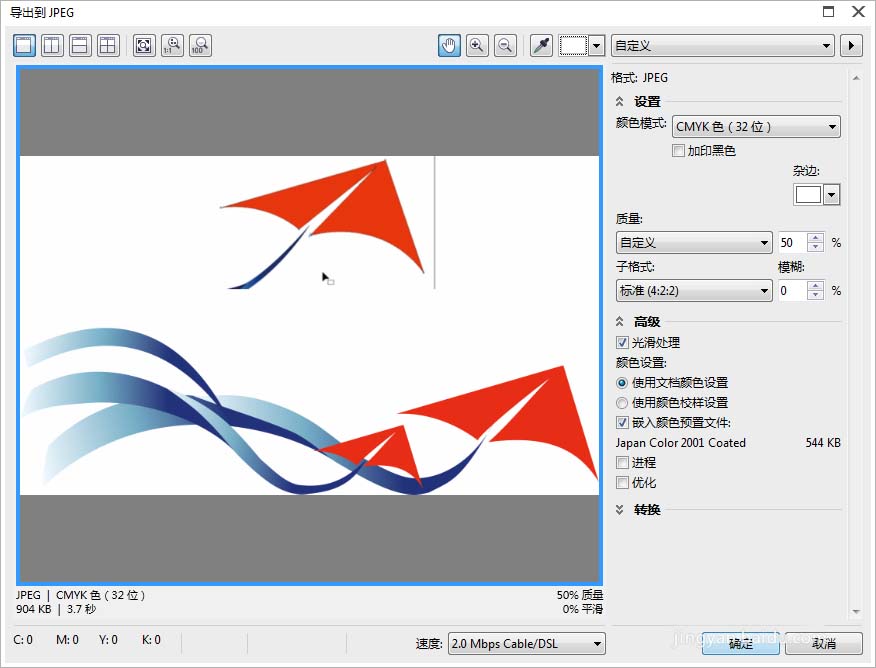Click the quality stepper down arrow

click(816, 247)
